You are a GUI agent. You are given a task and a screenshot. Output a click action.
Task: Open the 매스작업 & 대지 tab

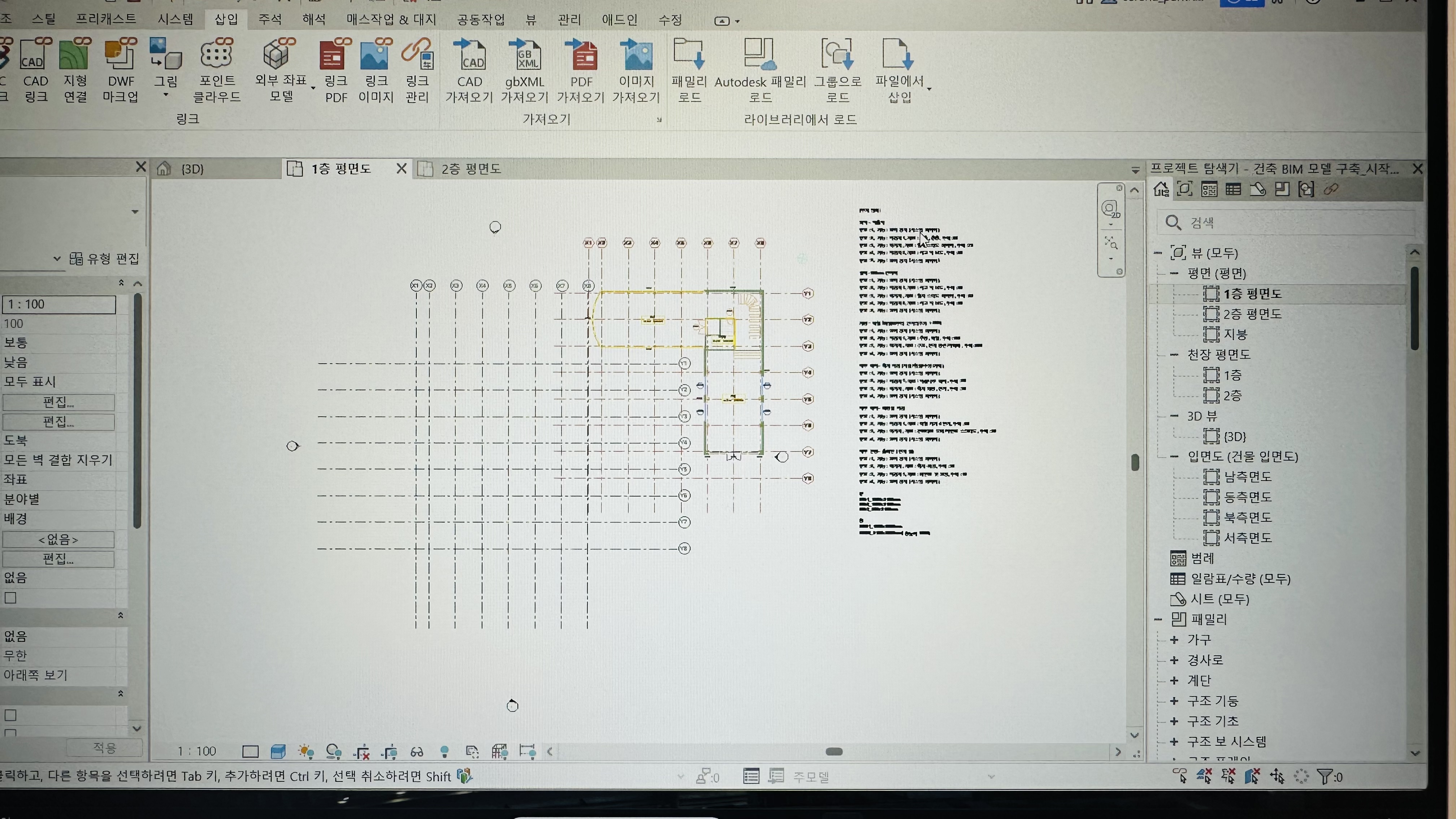click(x=391, y=19)
